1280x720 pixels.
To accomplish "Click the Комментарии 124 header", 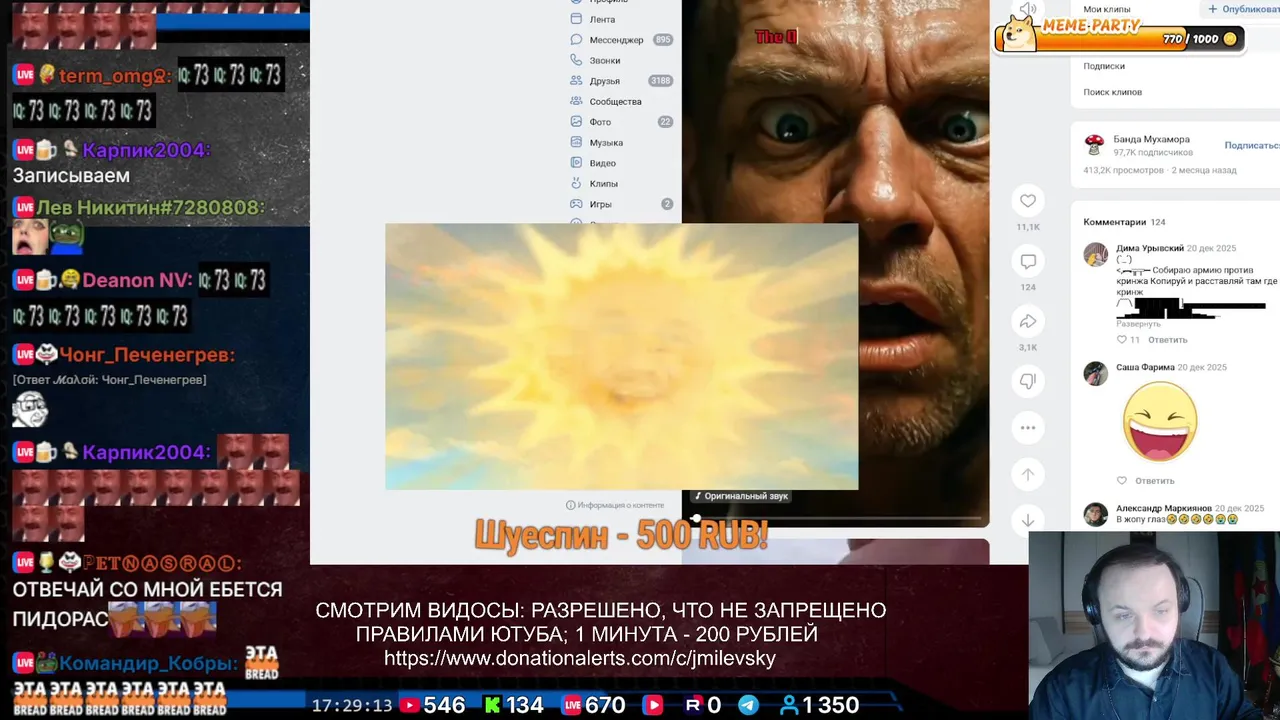I will pyautogui.click(x=1124, y=222).
